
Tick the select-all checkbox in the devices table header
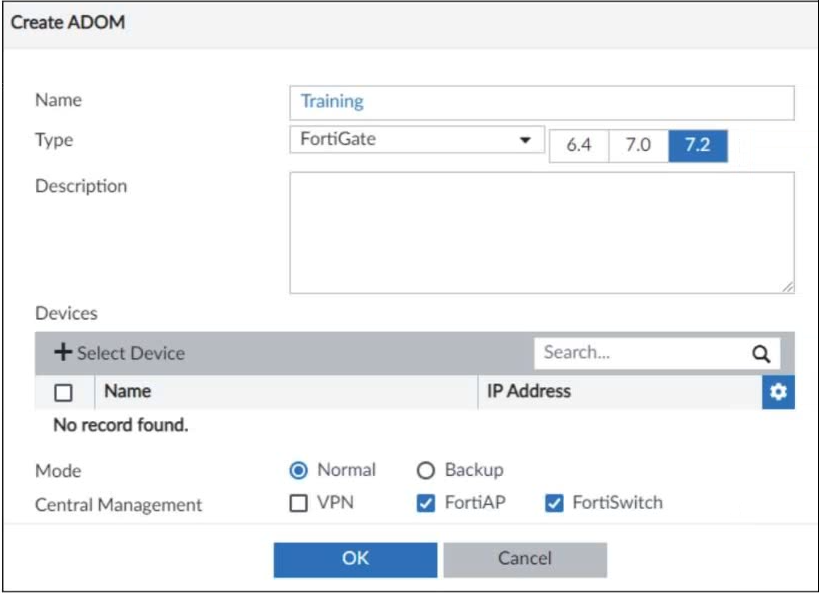[63, 394]
